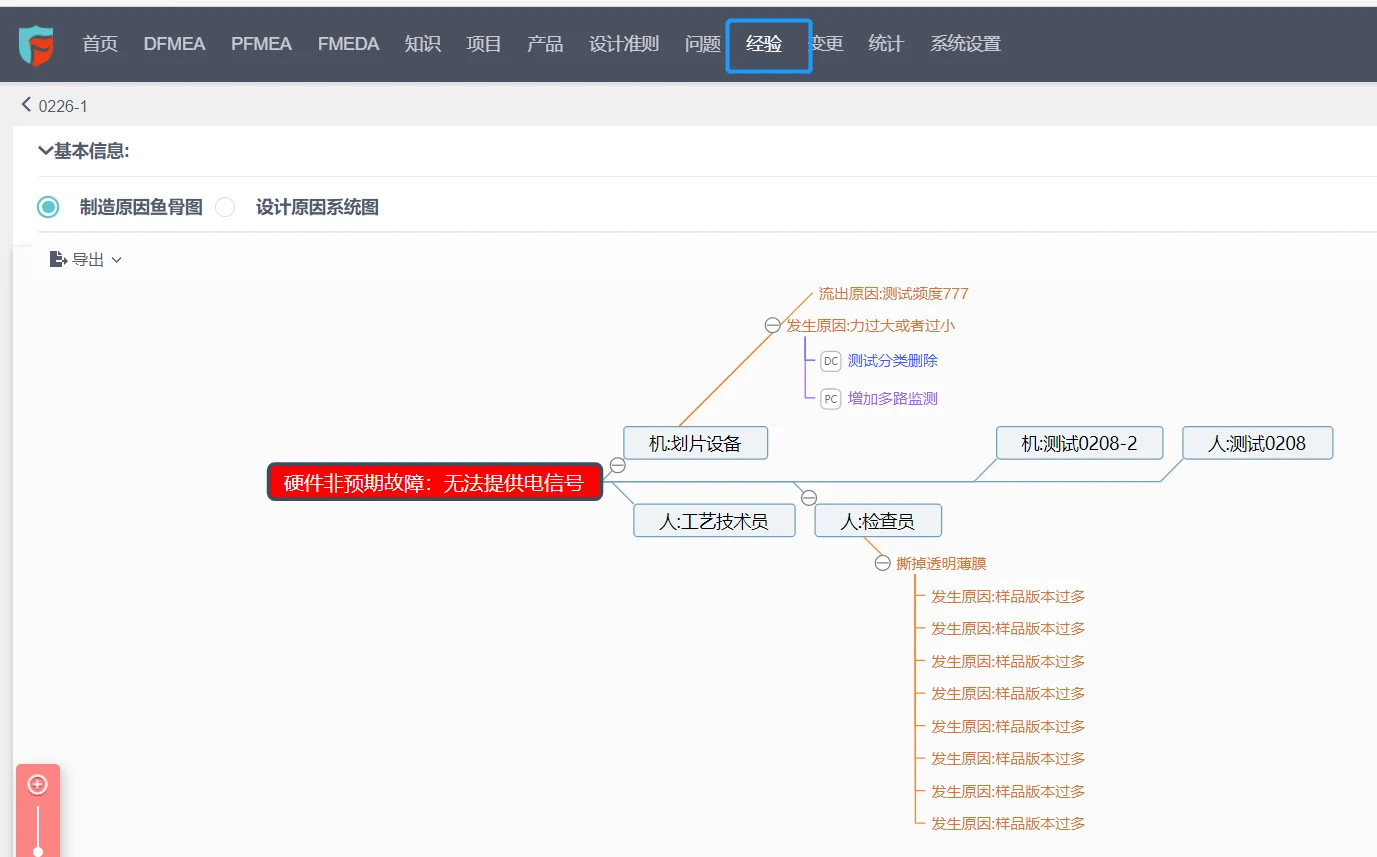Collapse the 撕掉透明薄膜 node

pyautogui.click(x=882, y=563)
